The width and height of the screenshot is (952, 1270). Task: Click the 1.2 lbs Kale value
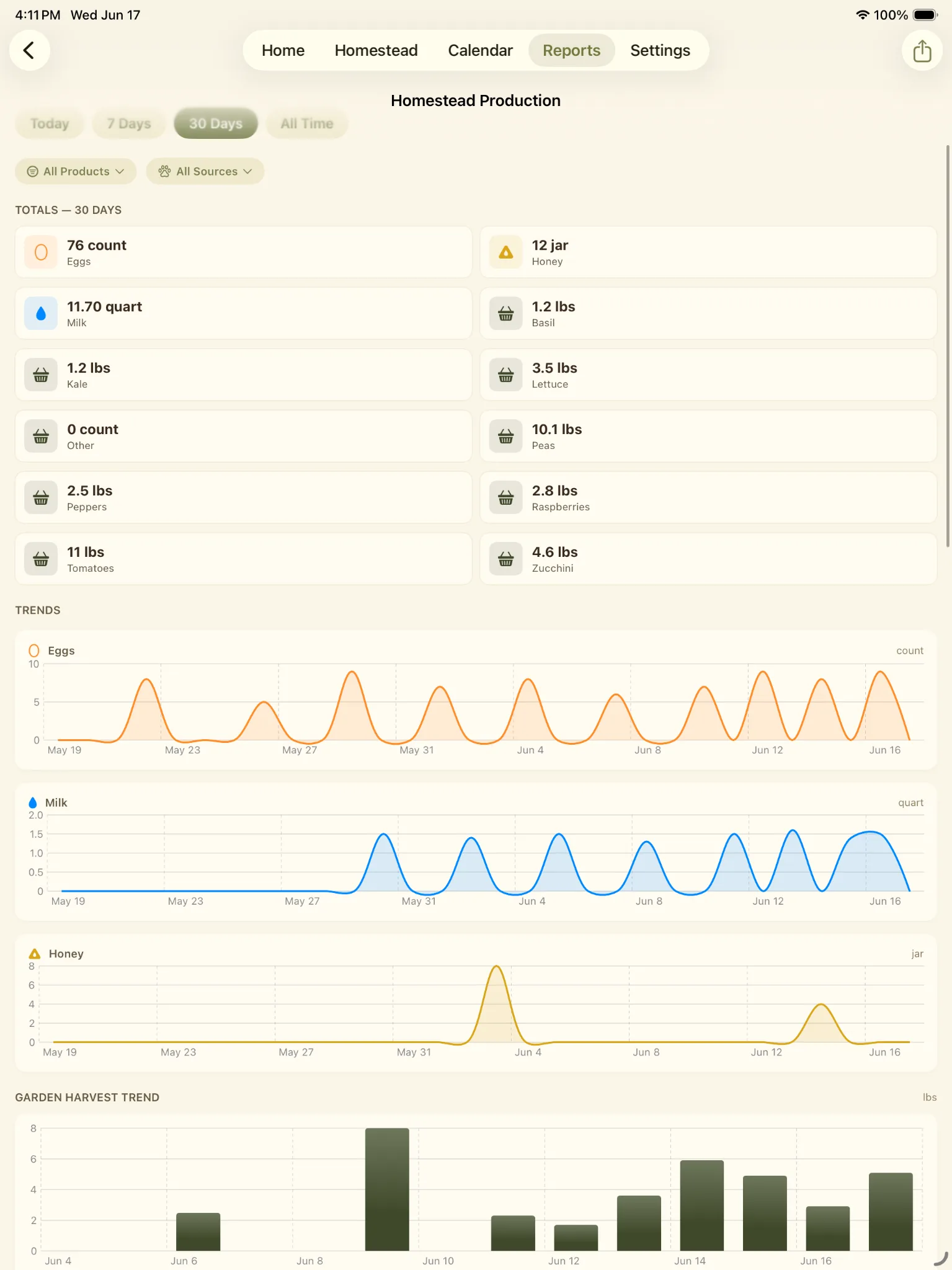pos(89,368)
